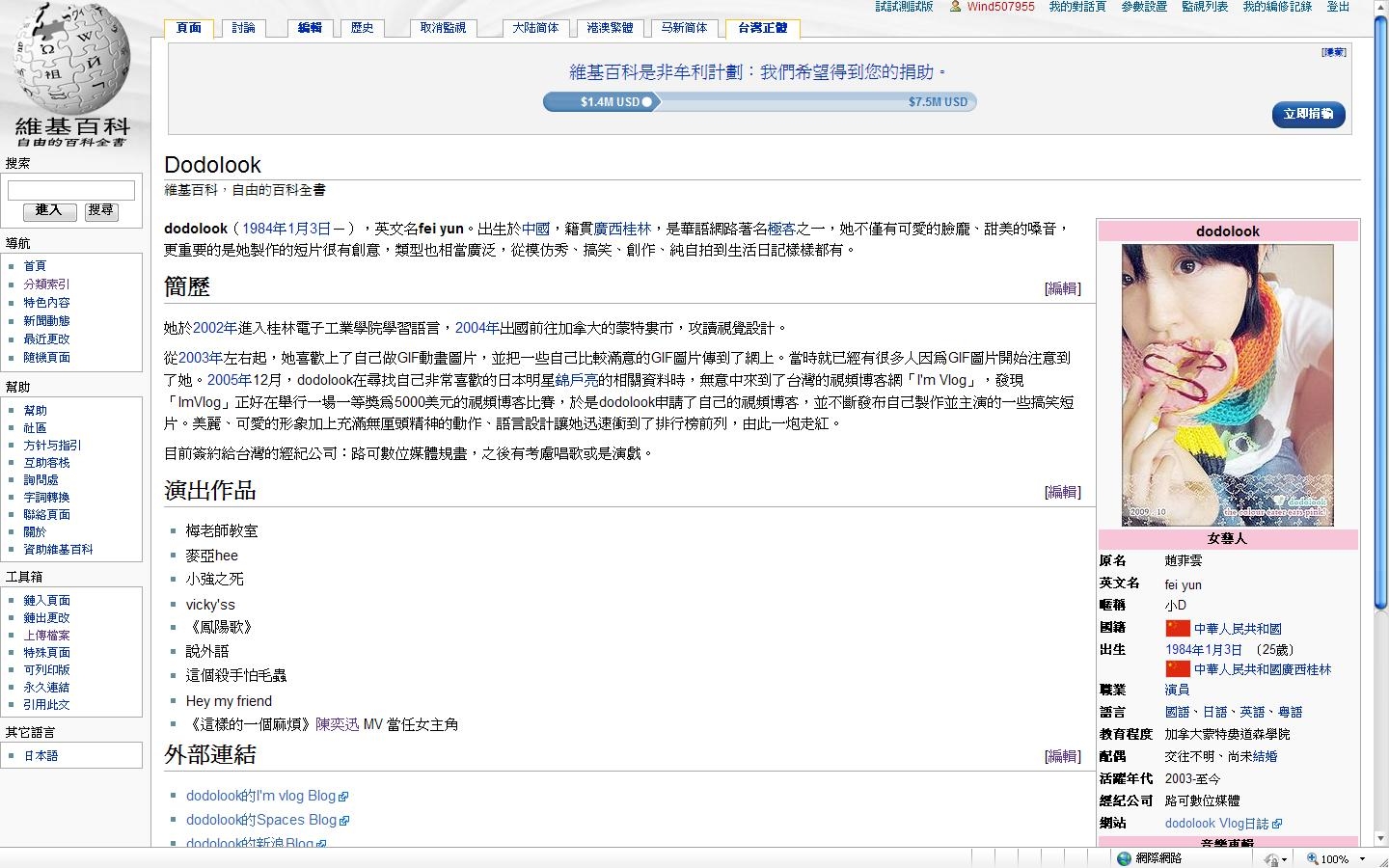Click the zoom magnifier icon in status bar
Image resolution: width=1389 pixels, height=868 pixels.
click(x=1313, y=858)
